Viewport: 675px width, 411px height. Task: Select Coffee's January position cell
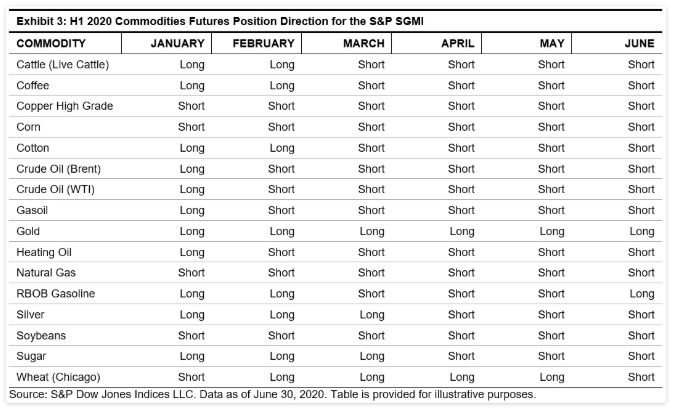tap(191, 86)
